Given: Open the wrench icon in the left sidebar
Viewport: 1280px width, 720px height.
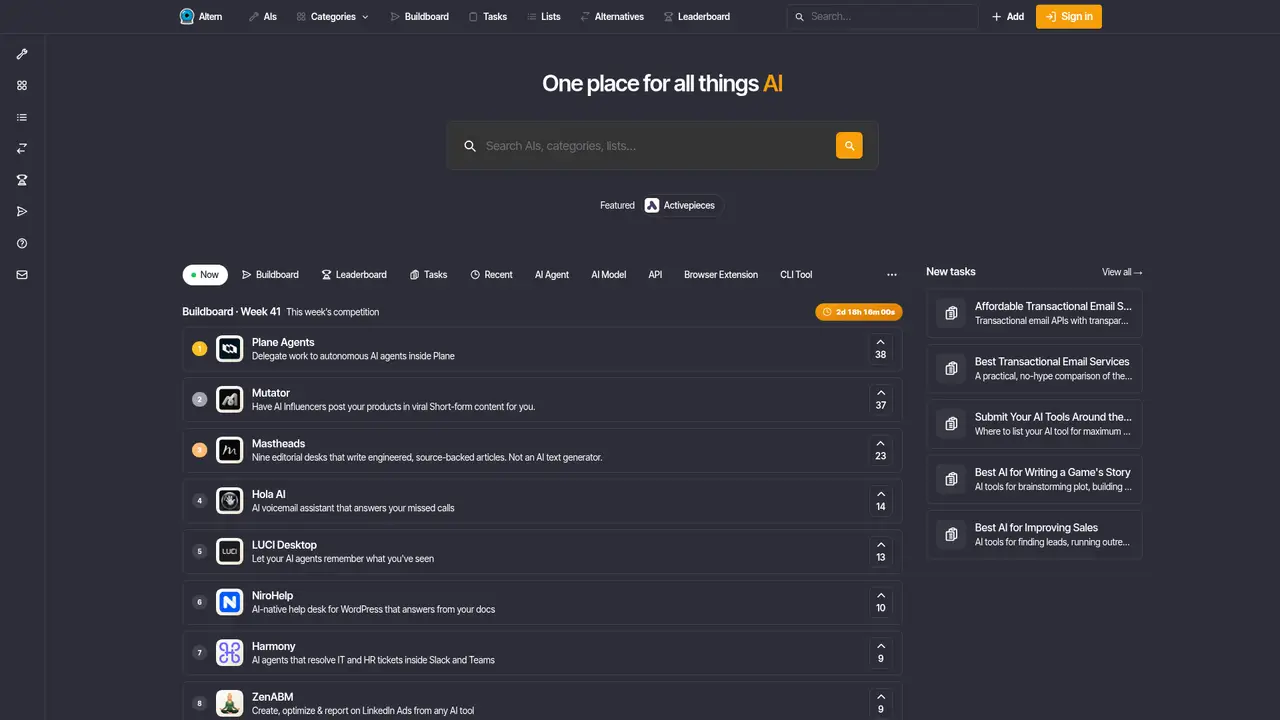Looking at the screenshot, I should [x=22, y=54].
